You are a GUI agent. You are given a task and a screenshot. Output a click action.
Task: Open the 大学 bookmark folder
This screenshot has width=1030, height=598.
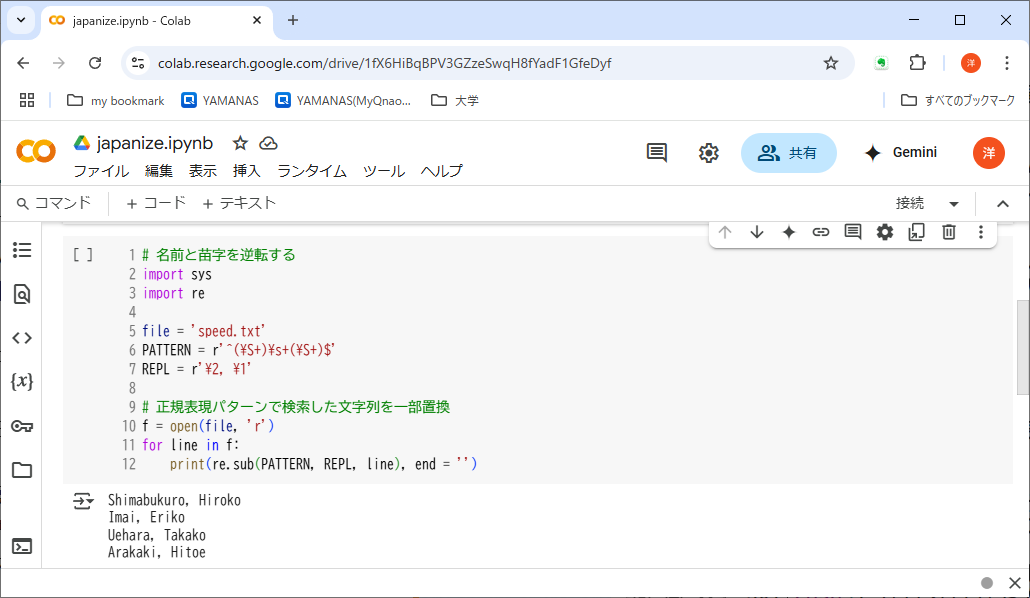(455, 101)
